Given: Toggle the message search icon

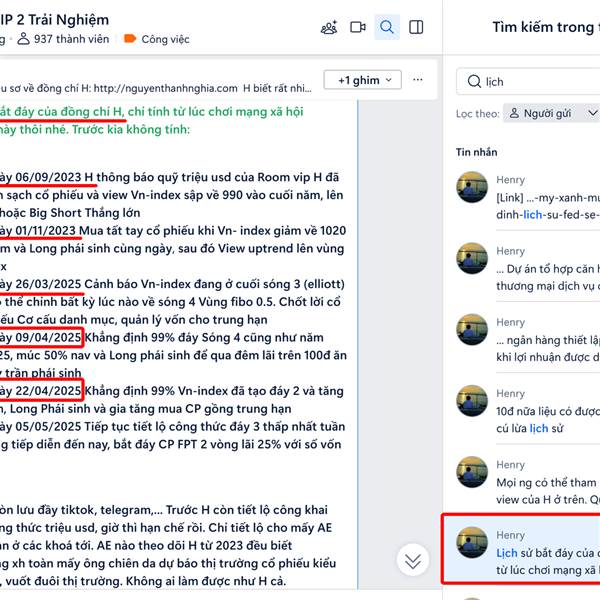Looking at the screenshot, I should click(x=387, y=27).
